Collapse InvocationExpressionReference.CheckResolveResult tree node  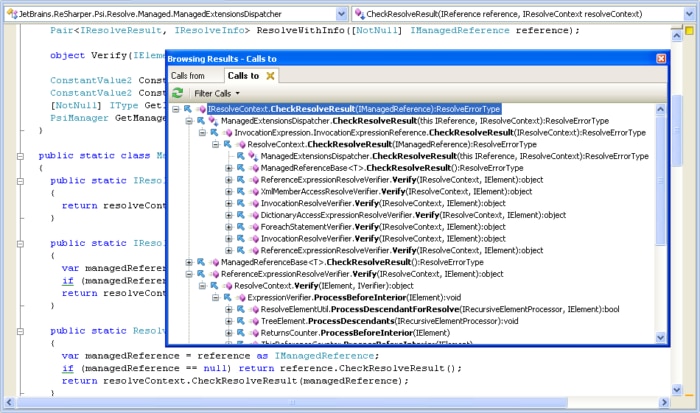point(202,132)
